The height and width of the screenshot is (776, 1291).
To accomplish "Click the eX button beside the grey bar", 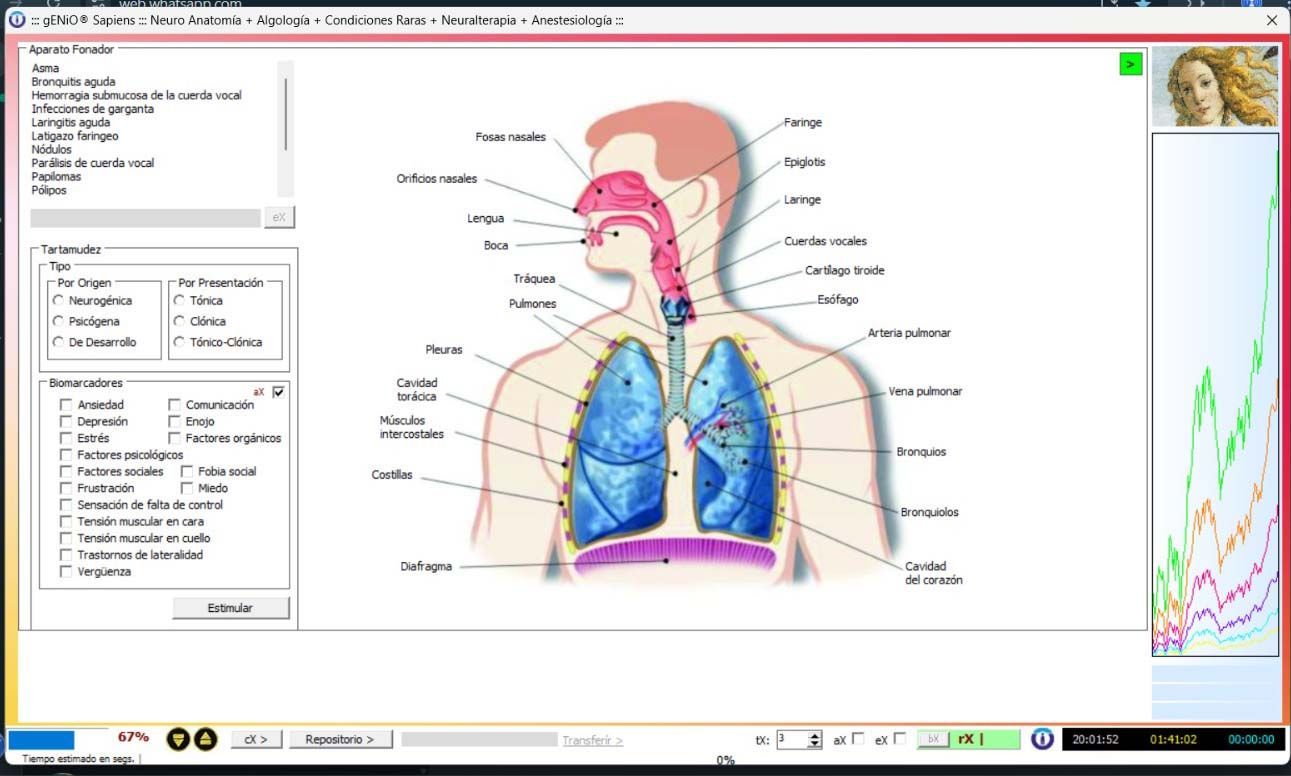I will [279, 217].
